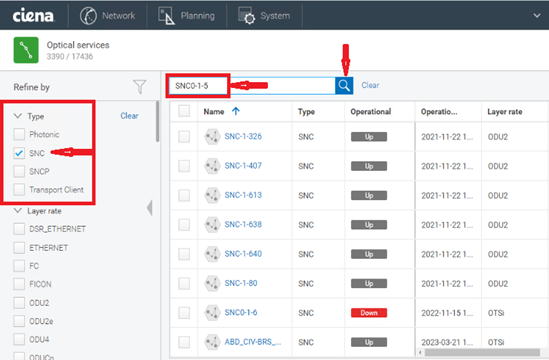Image resolution: width=549 pixels, height=360 pixels.
Task: Click the Up status badge of SNC-1-326
Action: pos(369,137)
